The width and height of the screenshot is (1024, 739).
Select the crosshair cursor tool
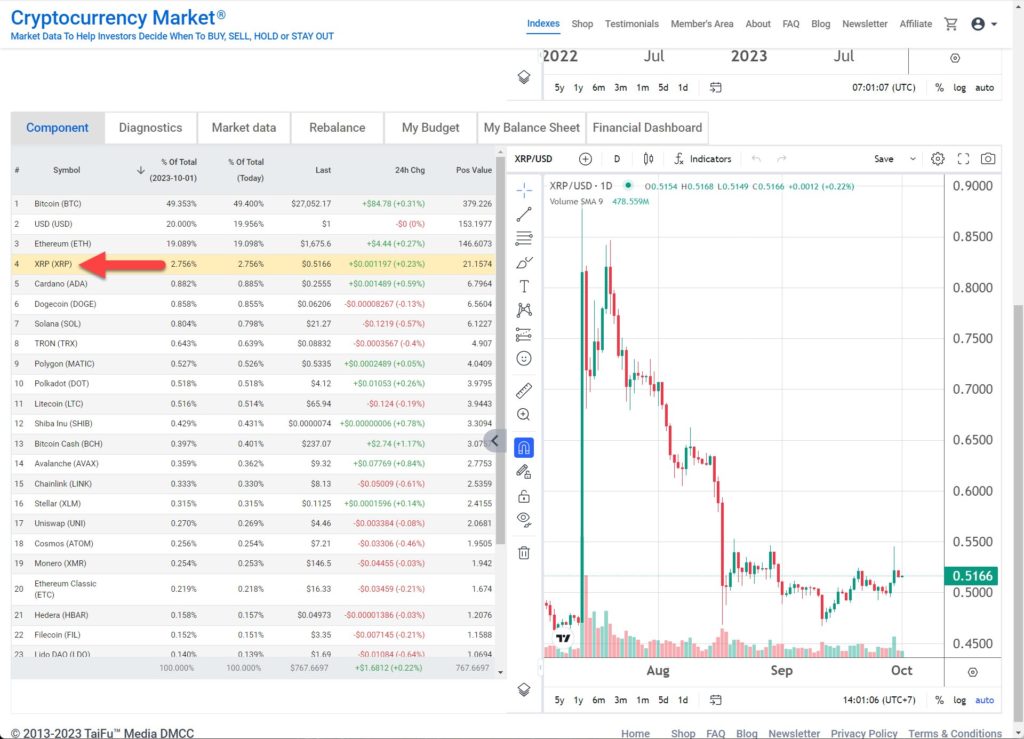click(x=524, y=190)
